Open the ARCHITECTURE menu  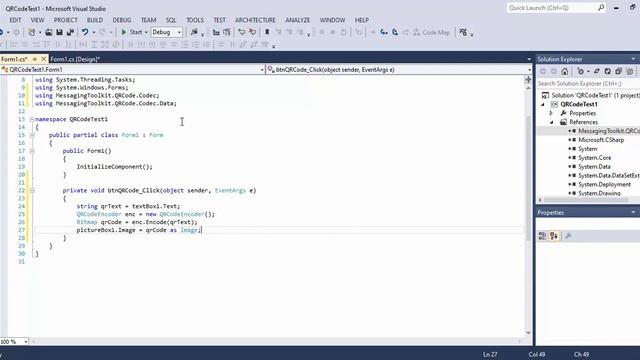(x=255, y=20)
